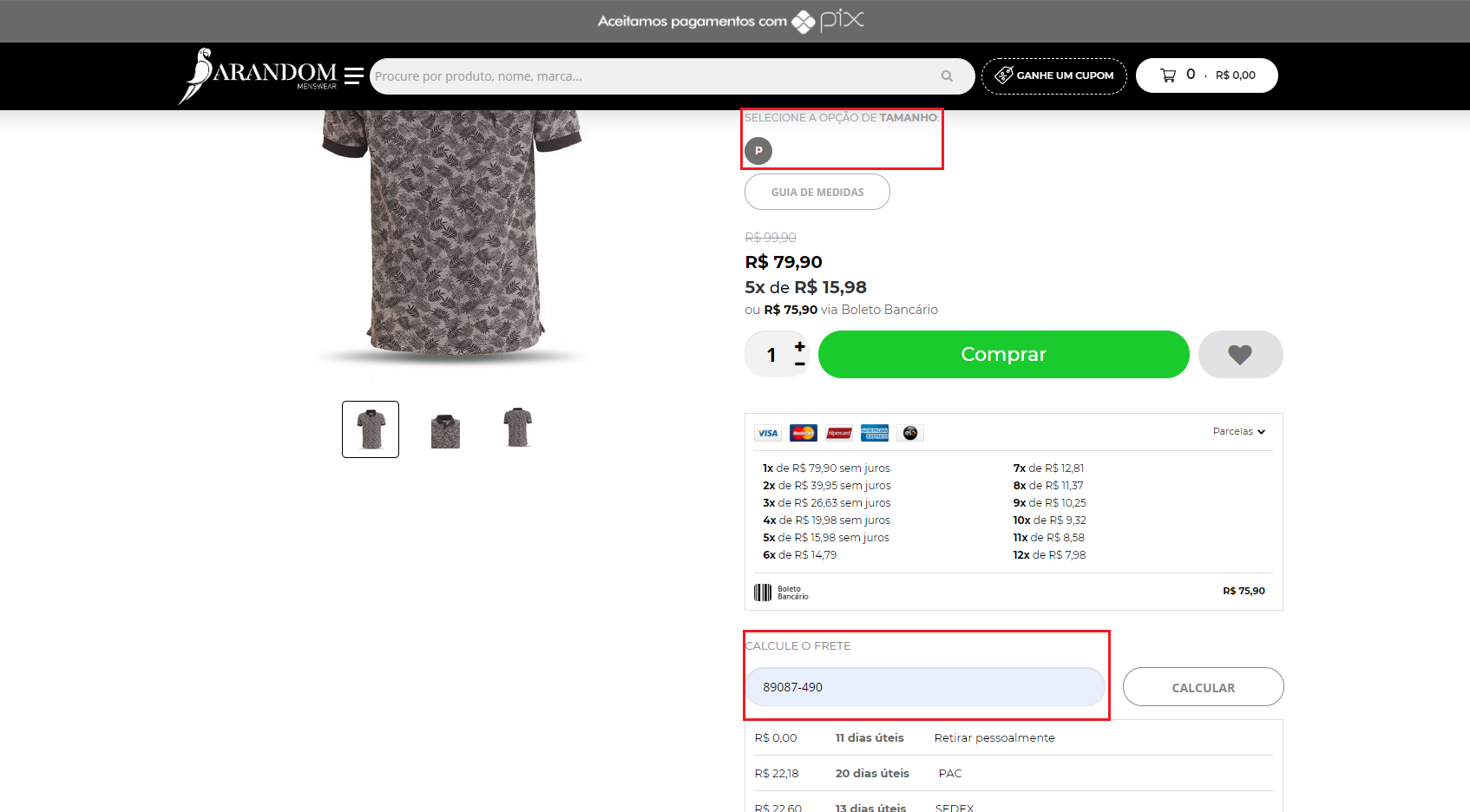Click the CEP shipping input field
Viewport: 1470px width, 812px height.
(x=924, y=687)
